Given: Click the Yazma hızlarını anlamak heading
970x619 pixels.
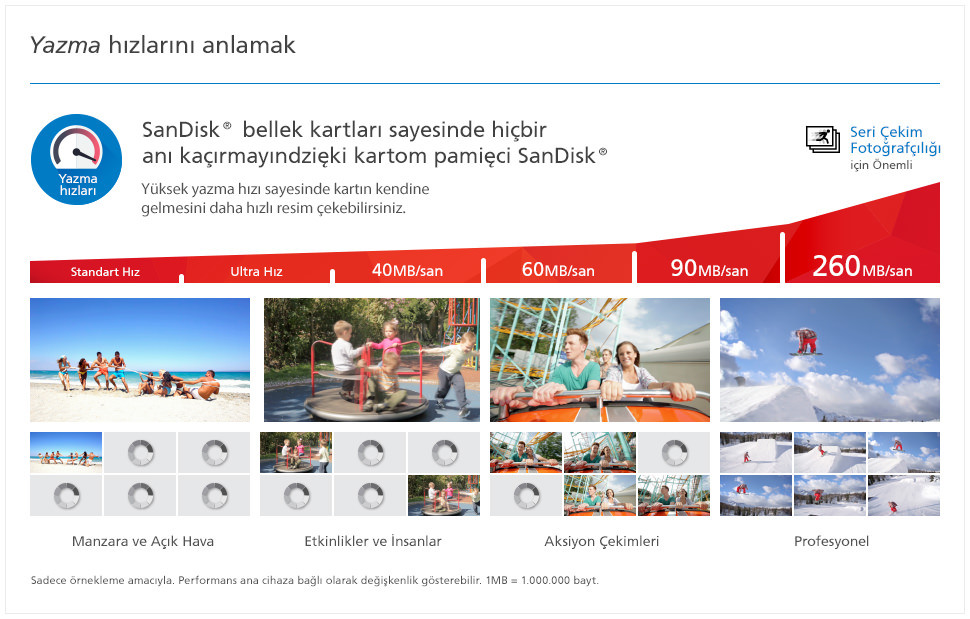Looking at the screenshot, I should [x=163, y=45].
